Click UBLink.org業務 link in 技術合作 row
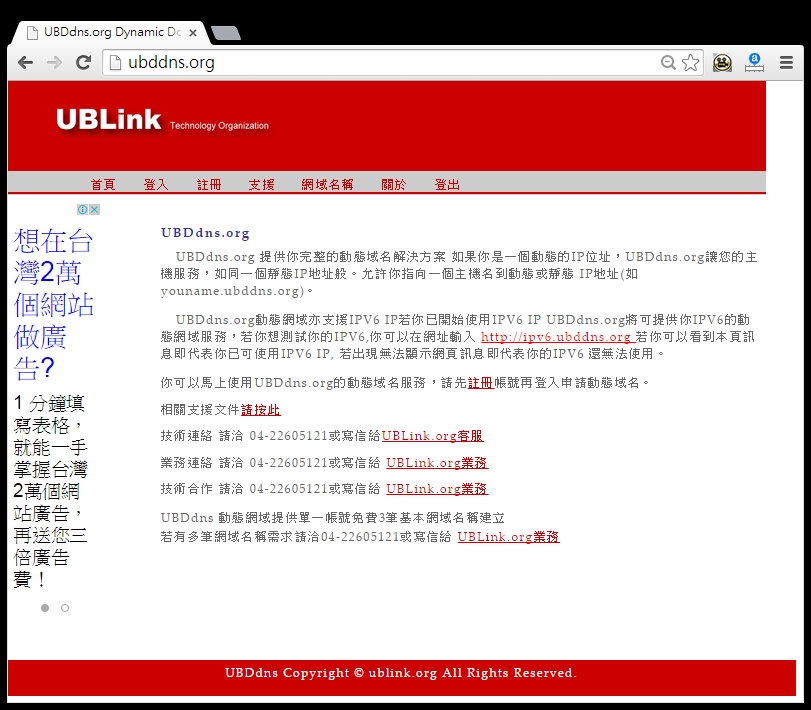 tap(437, 489)
